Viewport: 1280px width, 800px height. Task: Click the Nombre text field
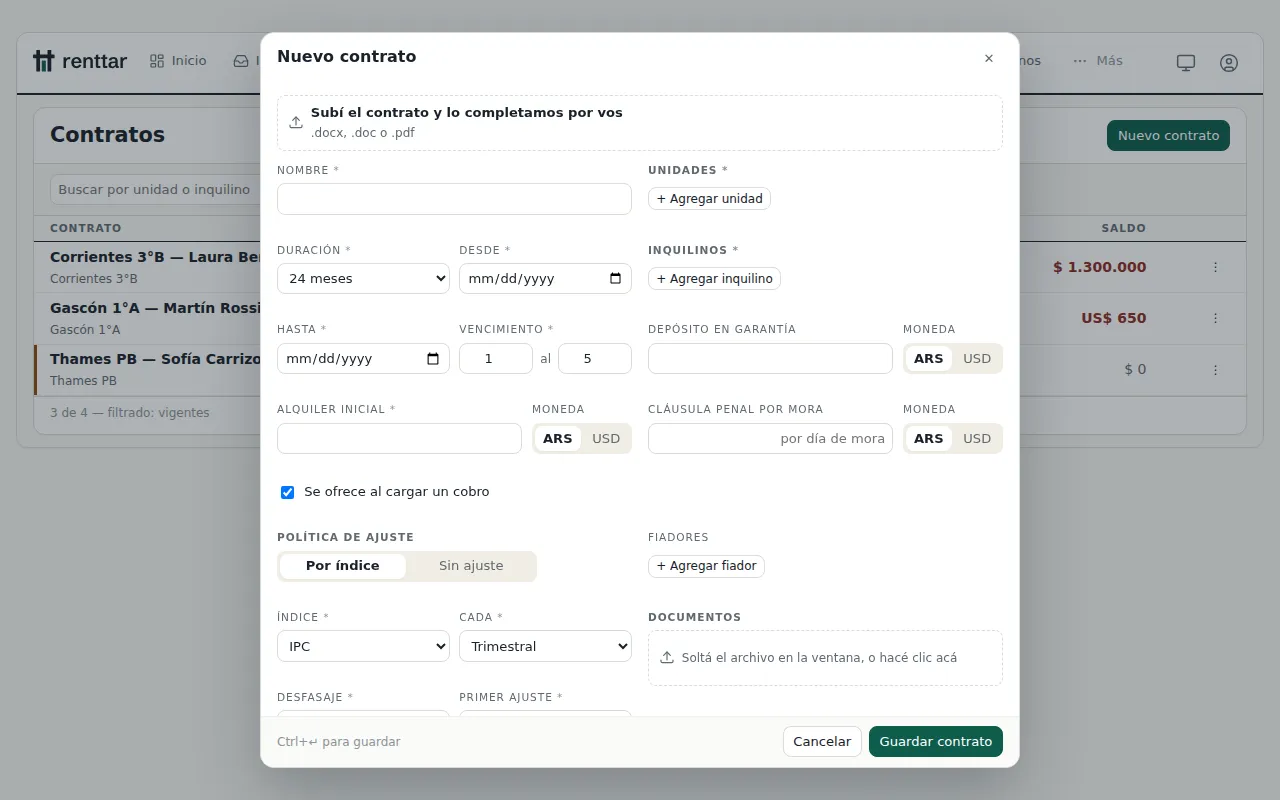coord(454,199)
